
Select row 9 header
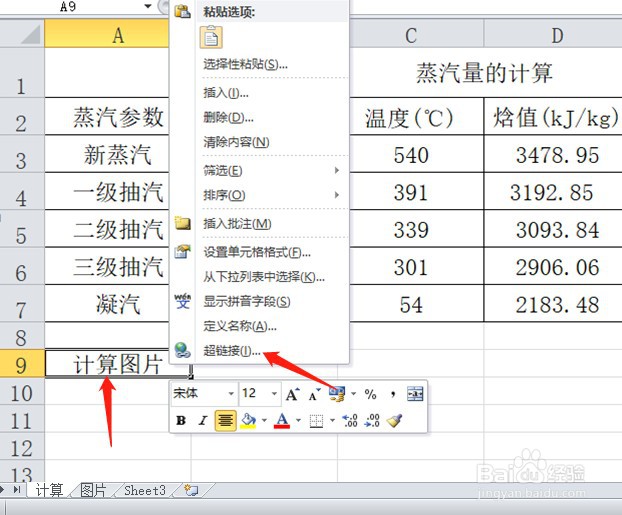22,363
